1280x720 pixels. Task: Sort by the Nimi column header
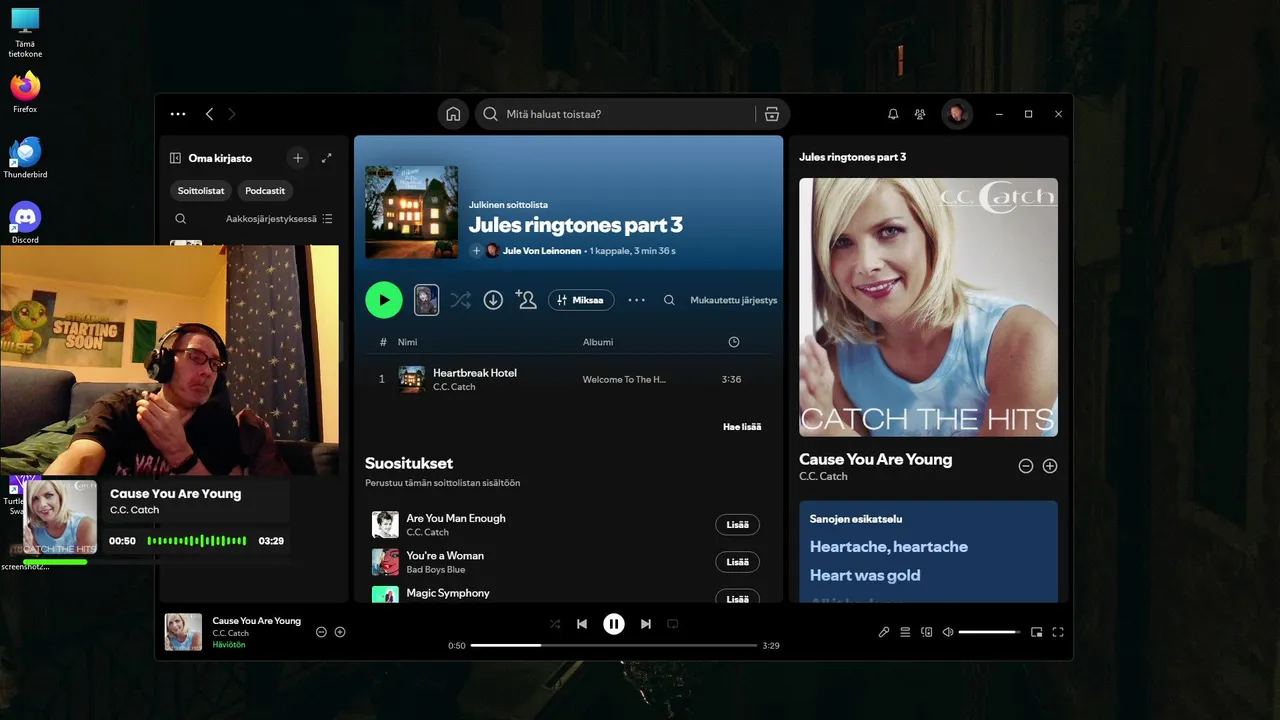click(x=407, y=342)
